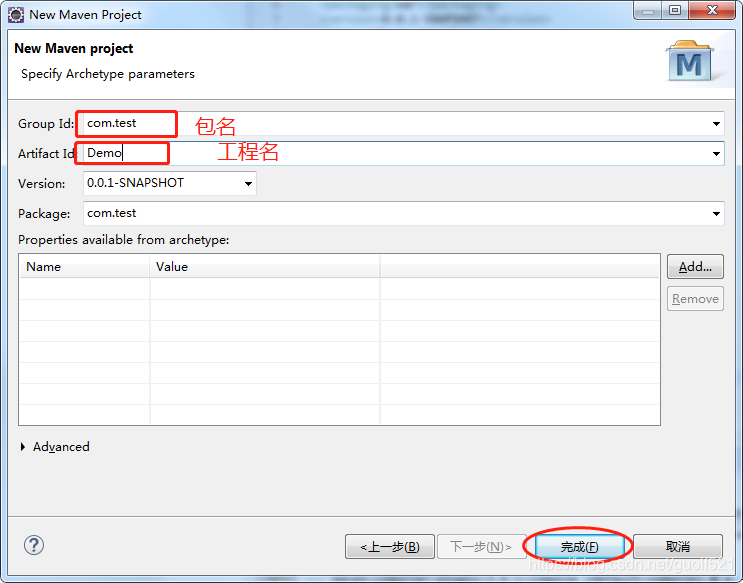Click the Group Id field containing com.test
This screenshot has height=583, width=743.
[404, 124]
